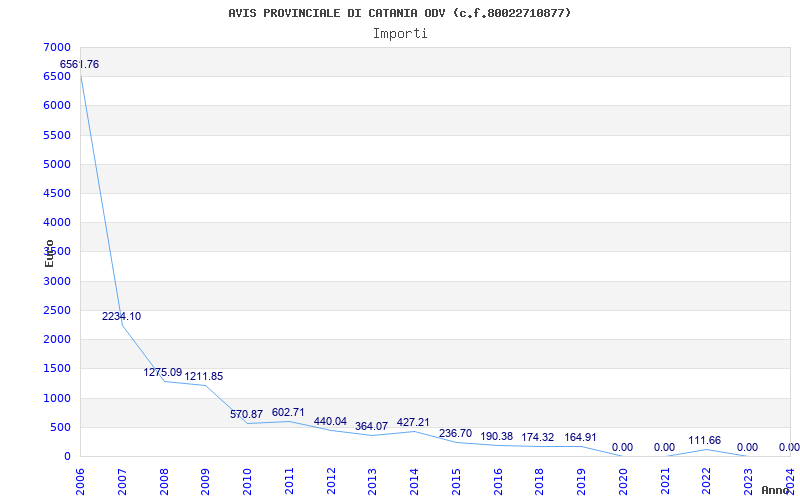Click the 4500 y-axis tick

[x=57, y=193]
